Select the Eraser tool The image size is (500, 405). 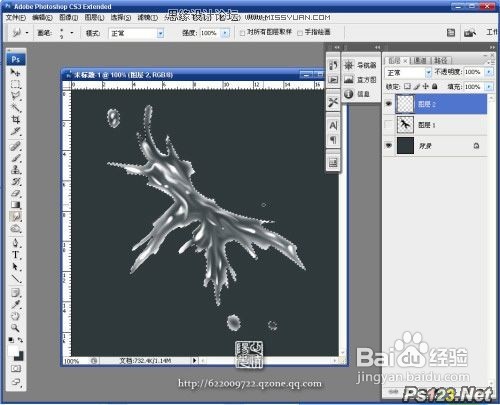pyautogui.click(x=15, y=193)
